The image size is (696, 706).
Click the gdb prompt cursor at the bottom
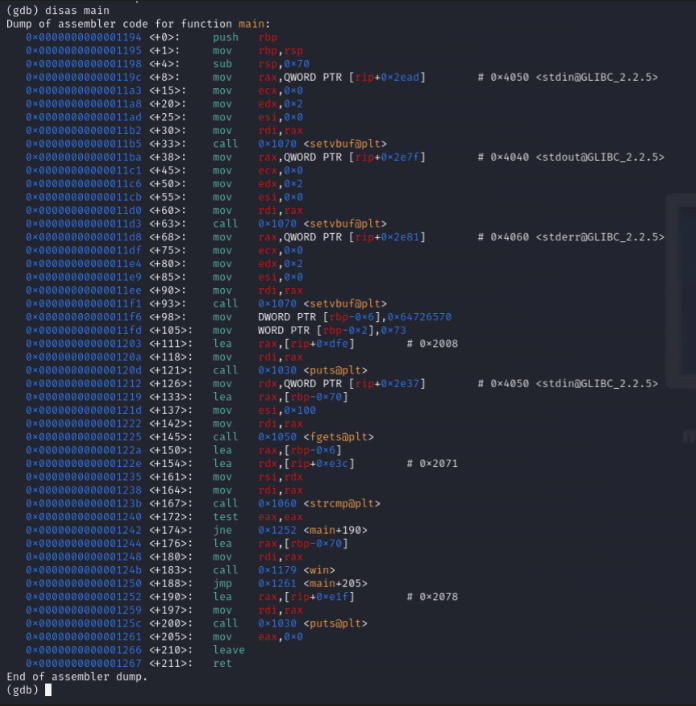click(49, 690)
